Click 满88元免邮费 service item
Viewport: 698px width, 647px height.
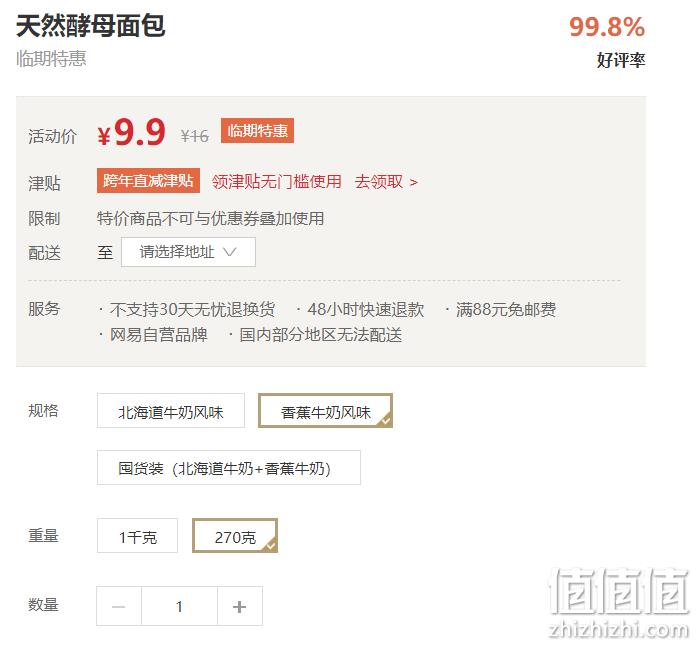(506, 309)
